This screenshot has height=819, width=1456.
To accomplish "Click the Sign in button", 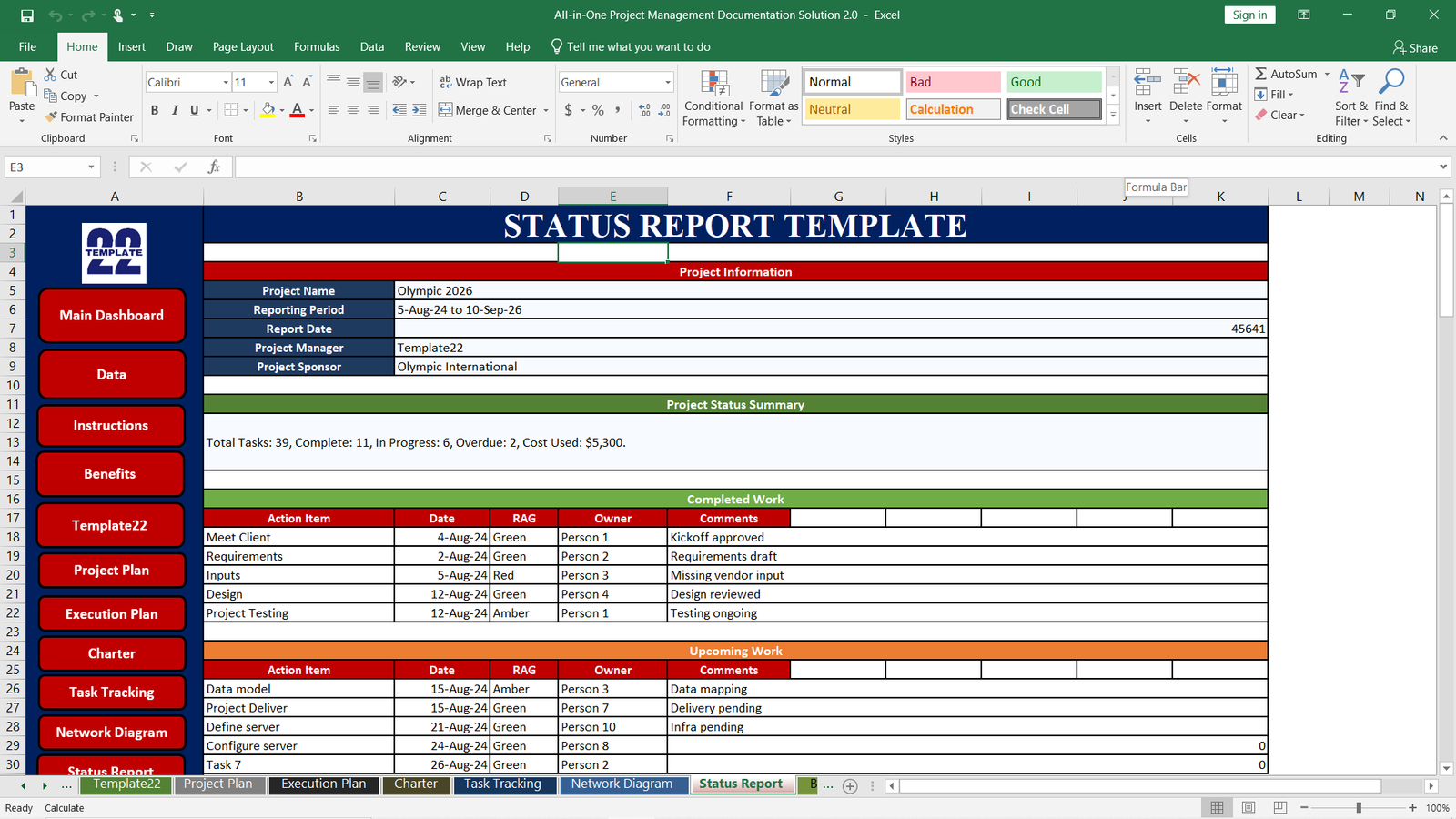I will [x=1249, y=15].
